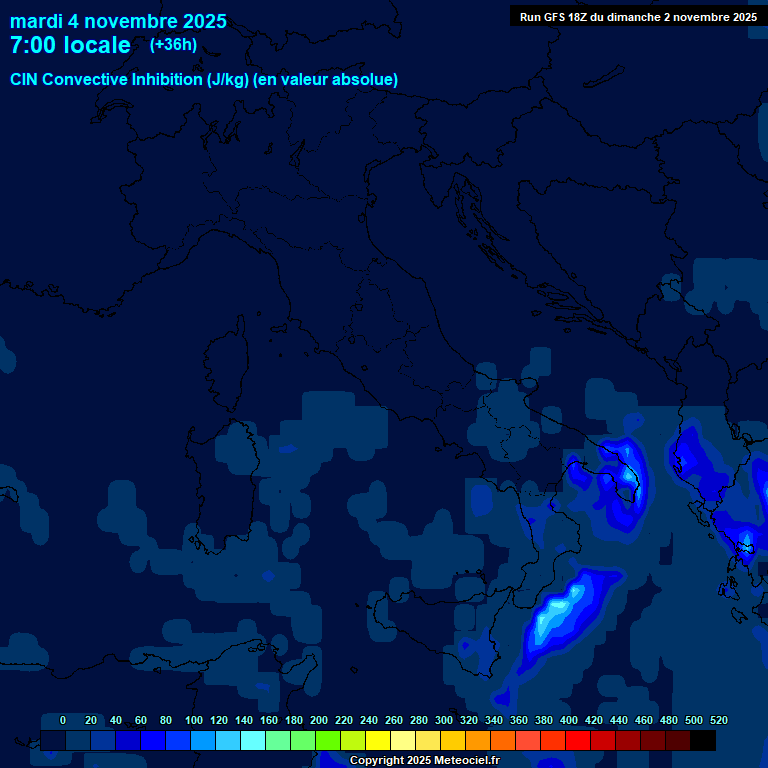Click the legend value '260'
This screenshot has width=768, height=768.
pos(394,720)
